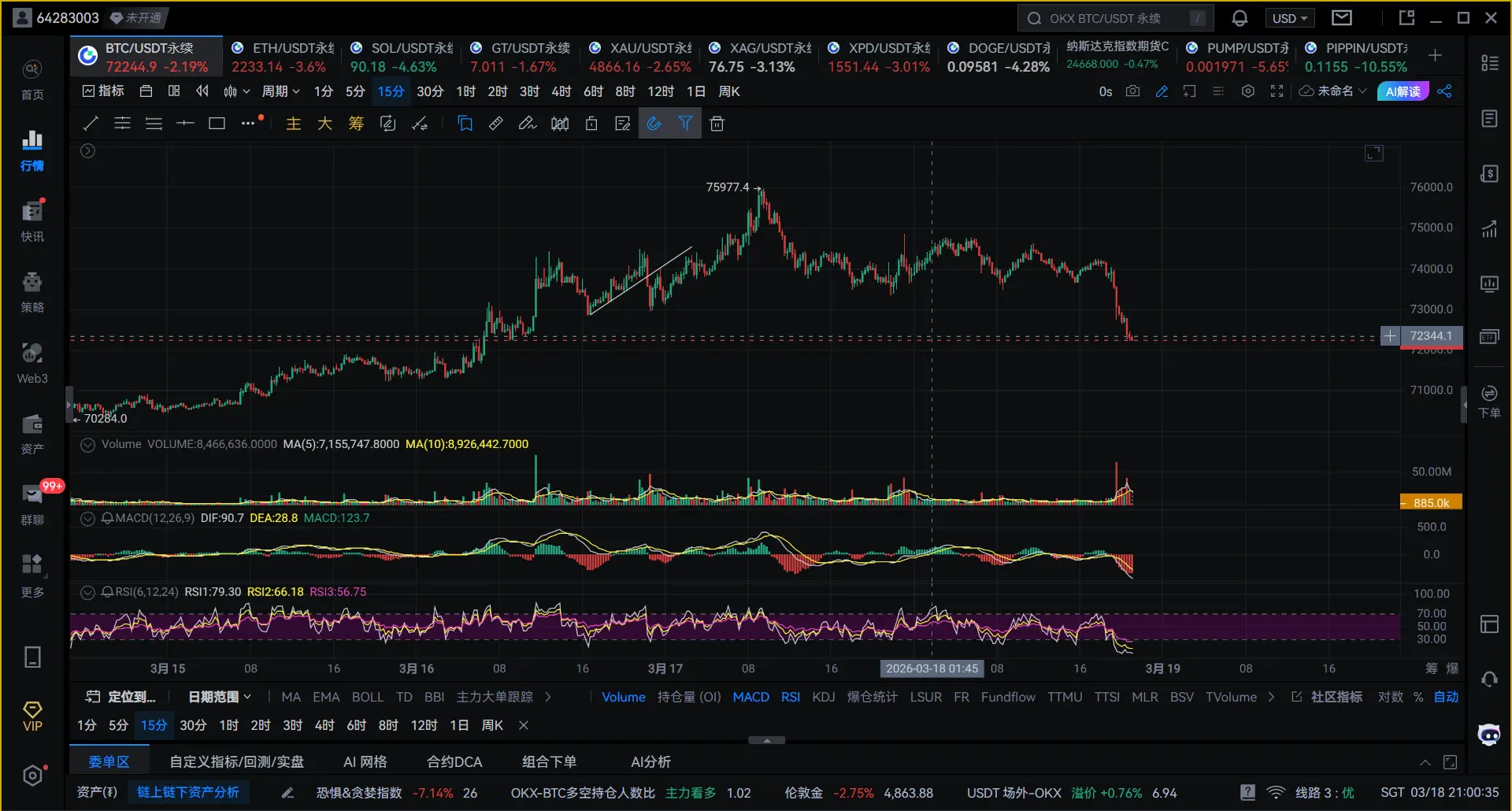Open the VIP diamond icon
Viewport: 1512px width, 811px height.
32,717
